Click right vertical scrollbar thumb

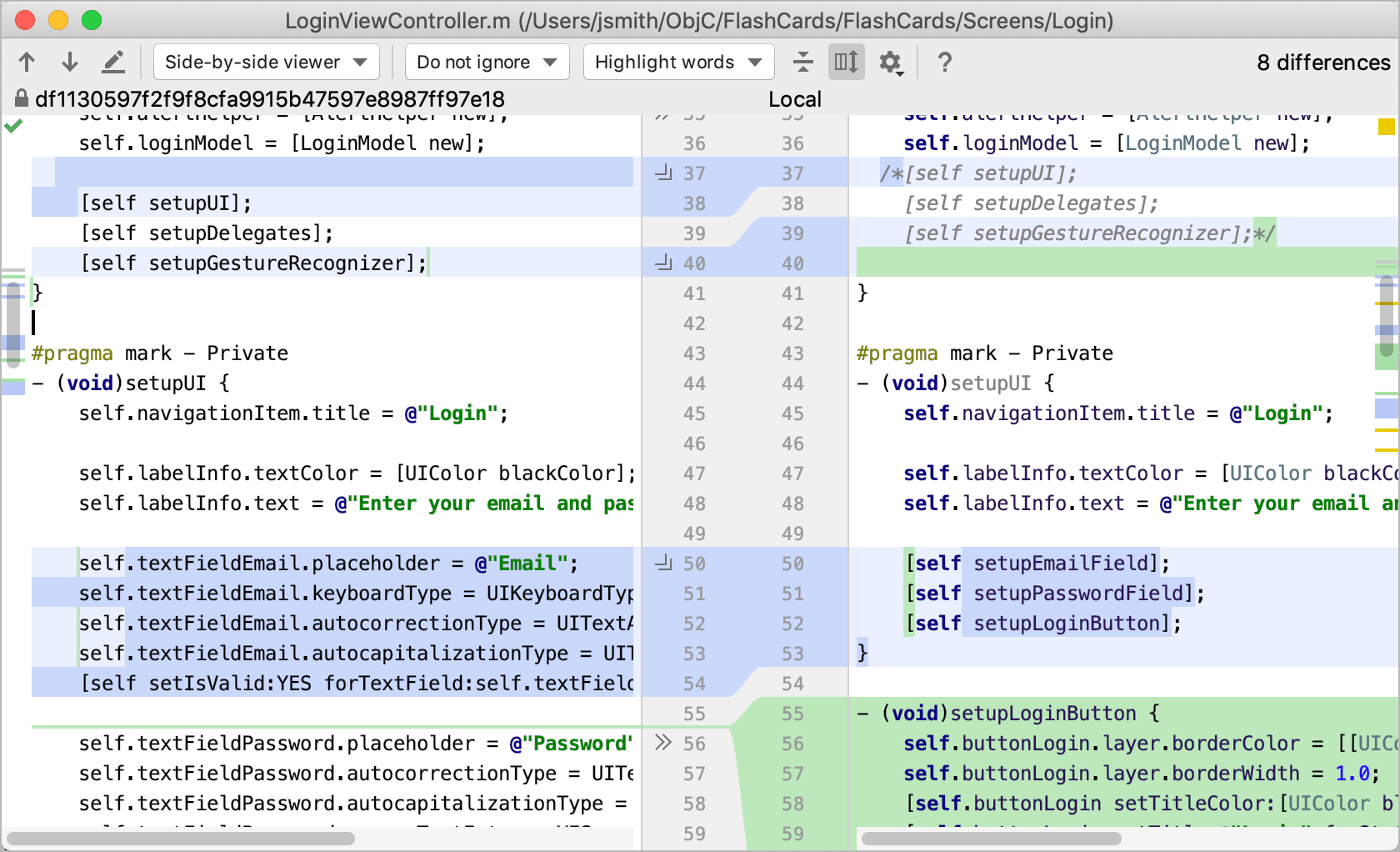click(x=1387, y=315)
